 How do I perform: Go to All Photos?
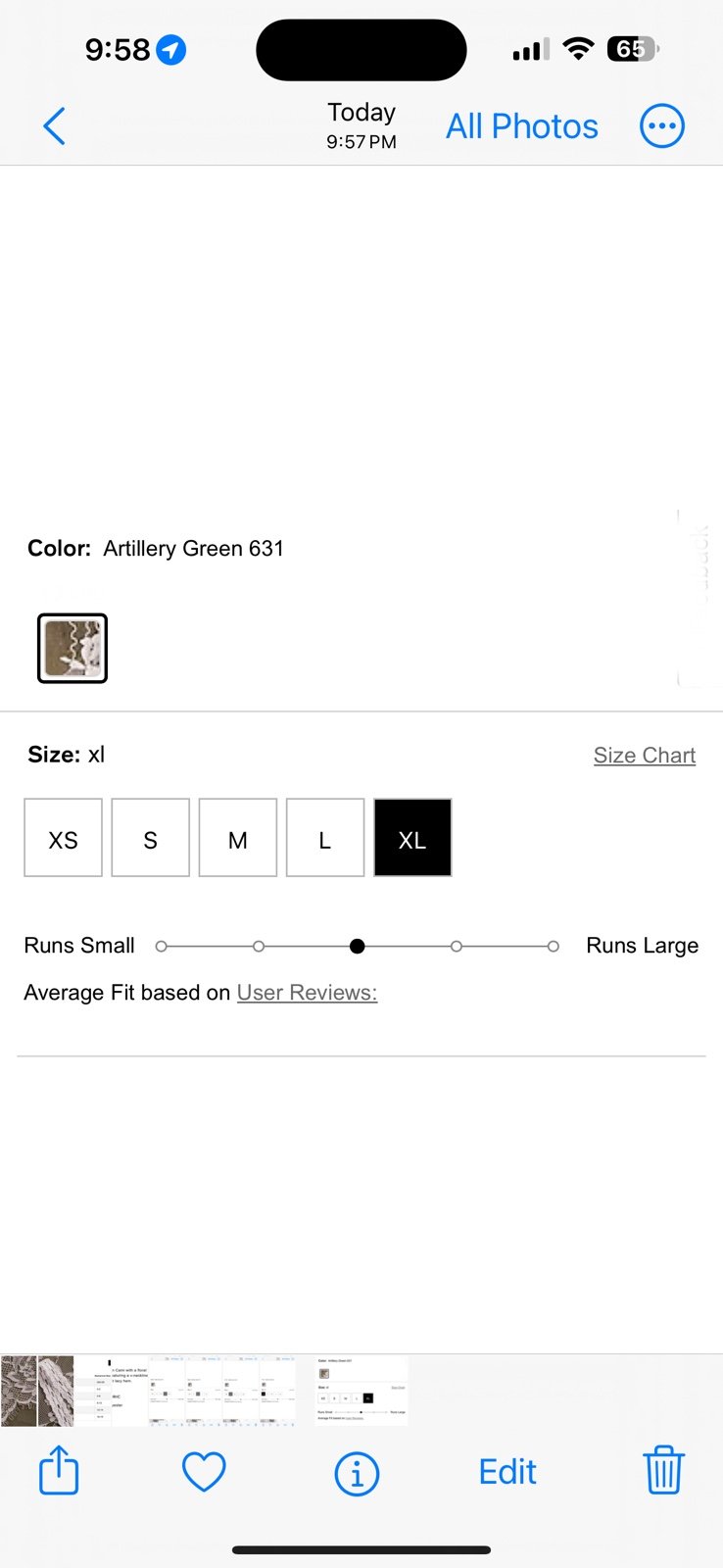(x=522, y=126)
